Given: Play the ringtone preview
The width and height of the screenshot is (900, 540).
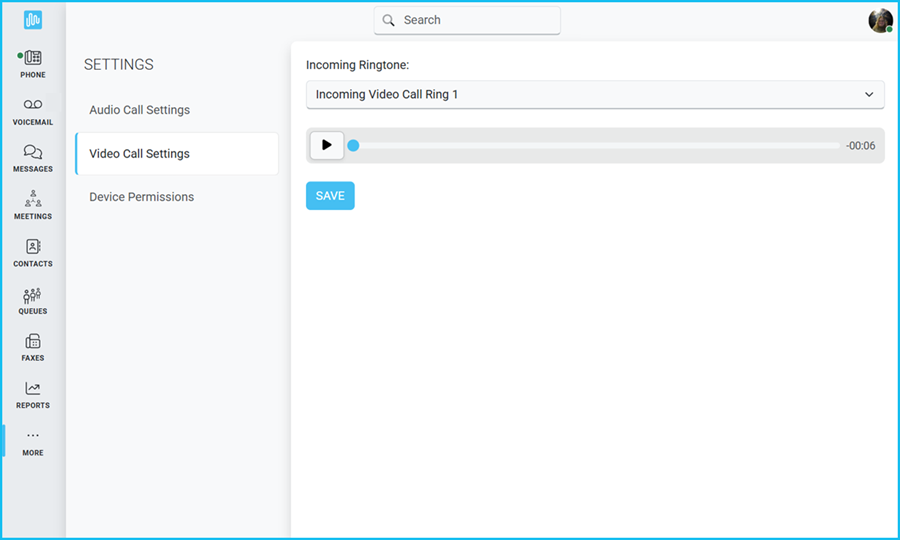Looking at the screenshot, I should click(x=326, y=145).
